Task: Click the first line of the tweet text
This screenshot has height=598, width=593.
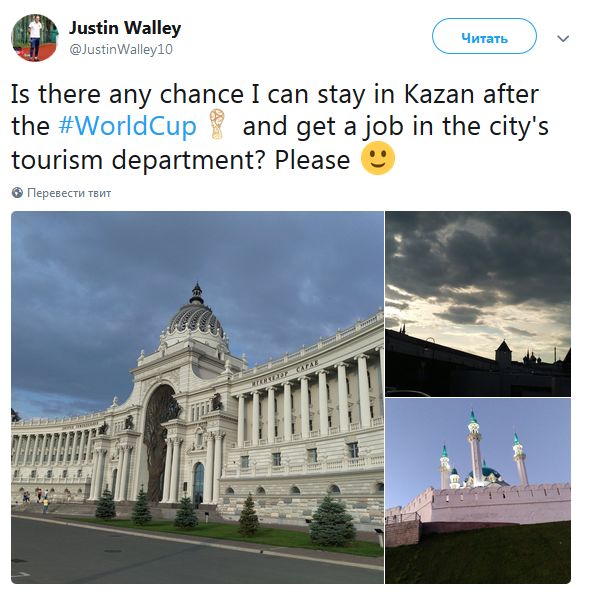Action: [x=275, y=94]
